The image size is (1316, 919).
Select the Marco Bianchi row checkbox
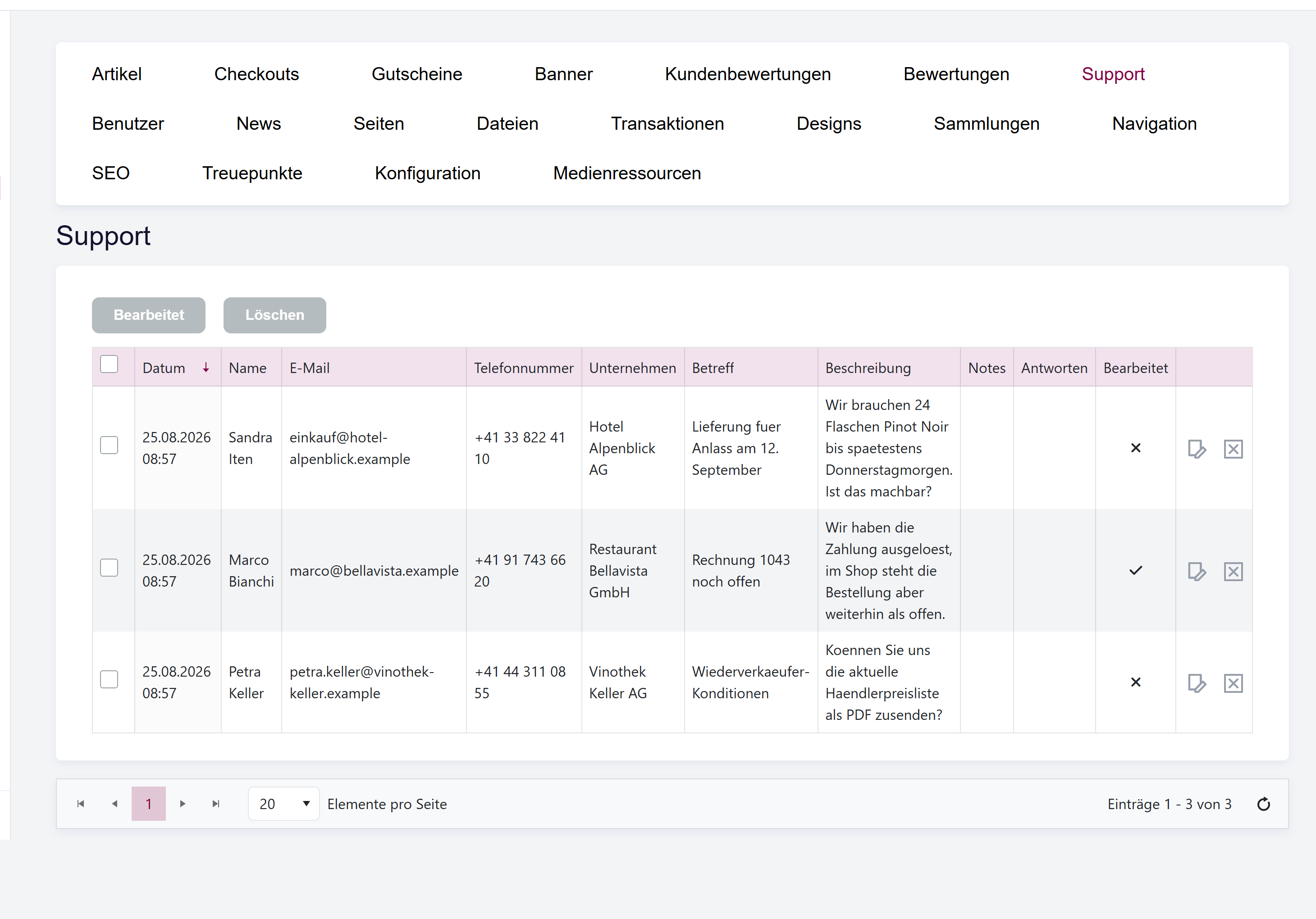109,568
